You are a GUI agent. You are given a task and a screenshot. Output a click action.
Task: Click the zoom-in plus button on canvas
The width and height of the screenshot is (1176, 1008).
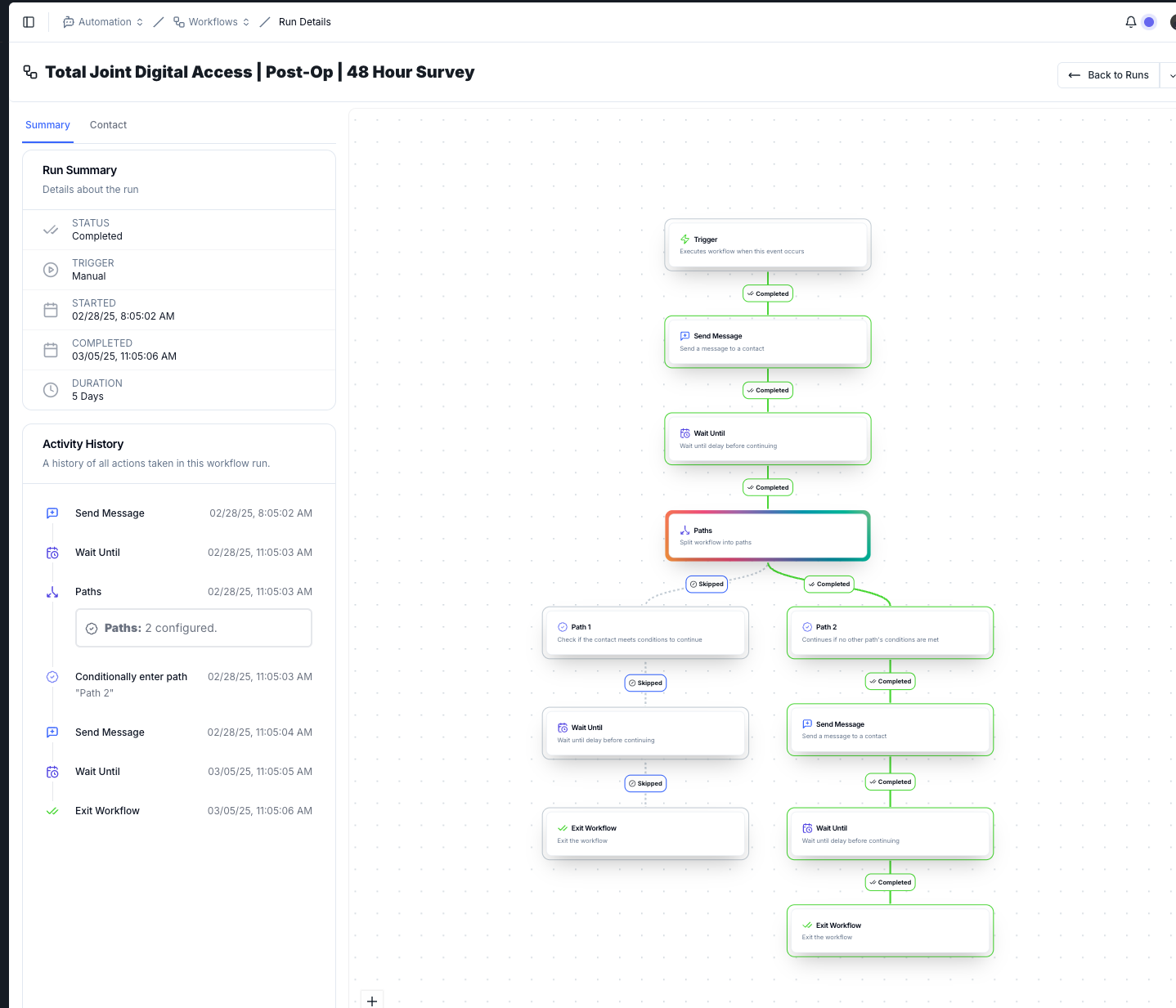(x=372, y=1001)
